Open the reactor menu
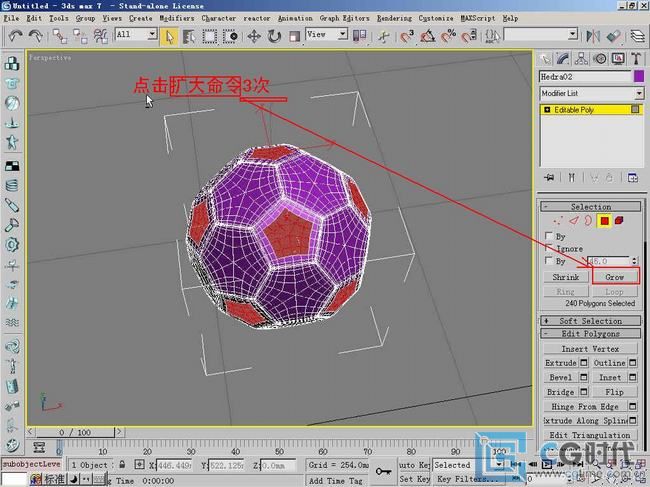The width and height of the screenshot is (650, 487). point(257,18)
